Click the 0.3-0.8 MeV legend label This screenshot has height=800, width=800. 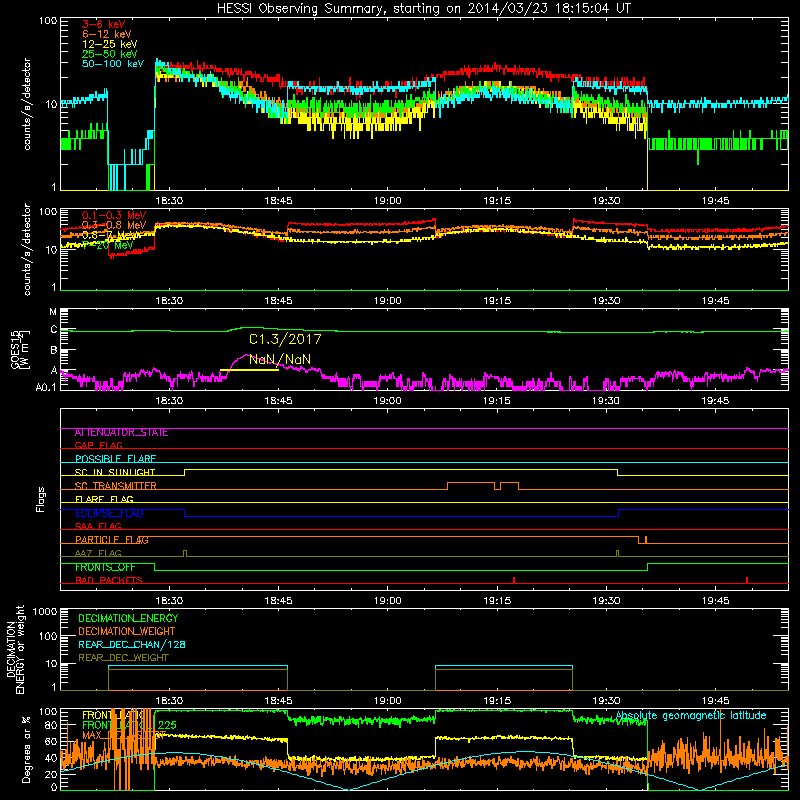pyautogui.click(x=114, y=225)
